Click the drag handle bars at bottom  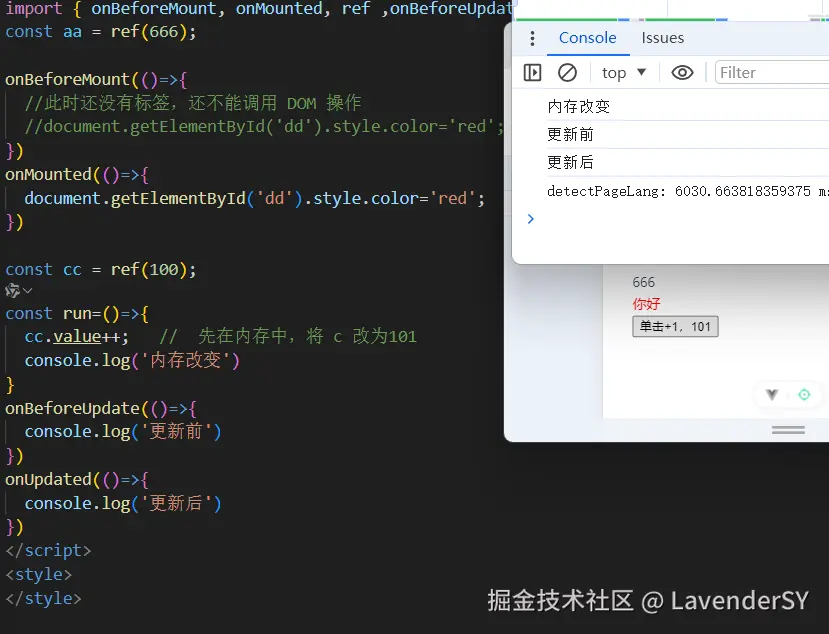point(788,429)
